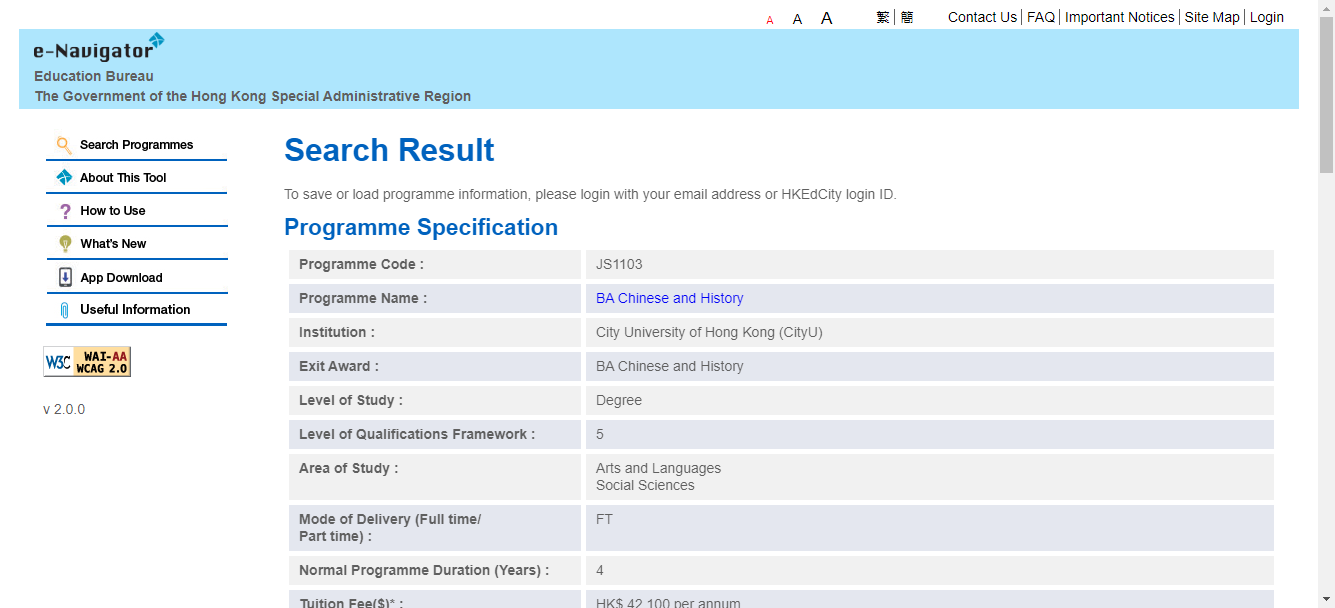1335x608 pixels.
Task: Select the medium font size A
Action: (797, 19)
